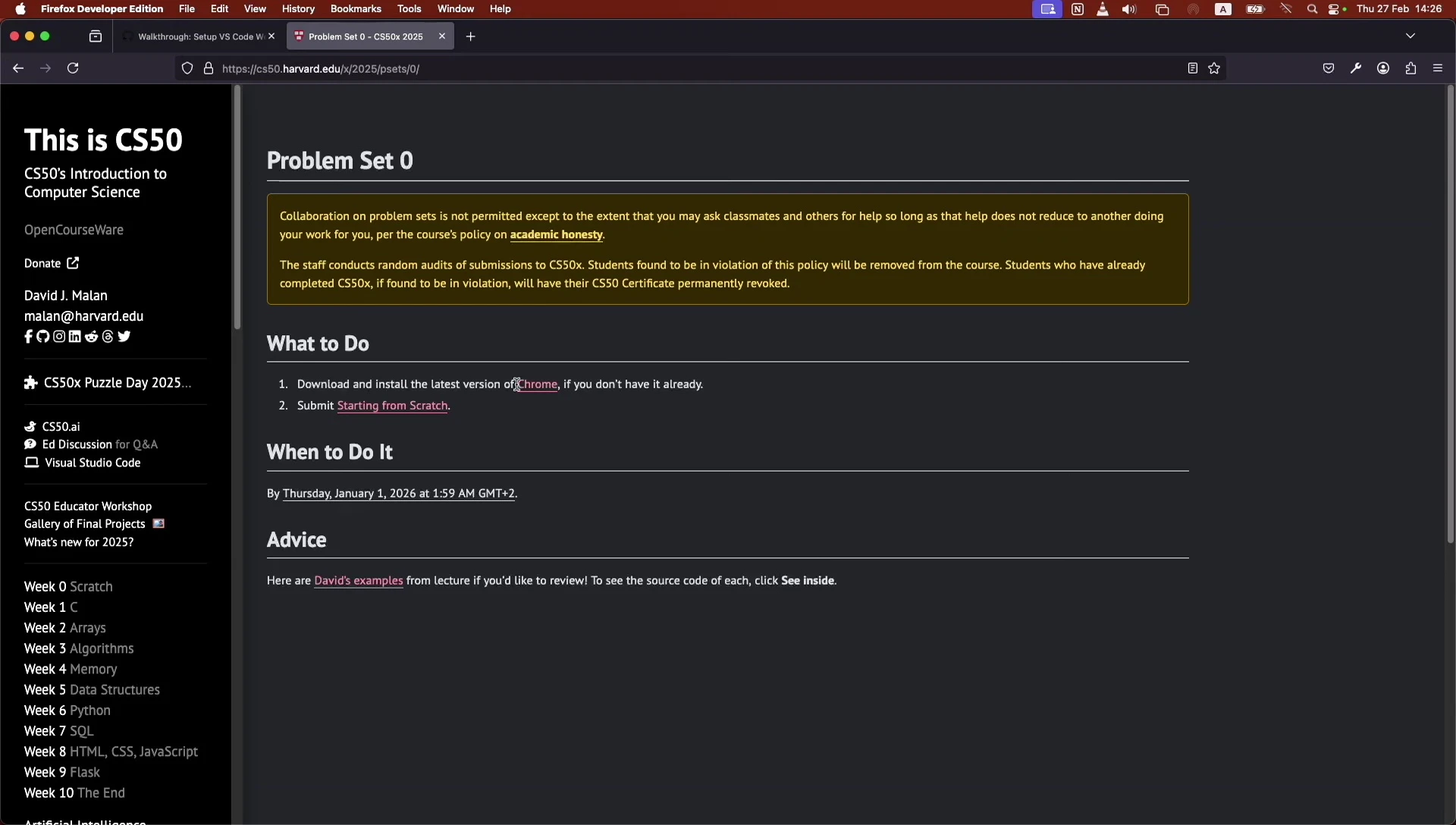Open Spotlight search in menu bar
This screenshot has width=1456, height=825.
point(1312,9)
